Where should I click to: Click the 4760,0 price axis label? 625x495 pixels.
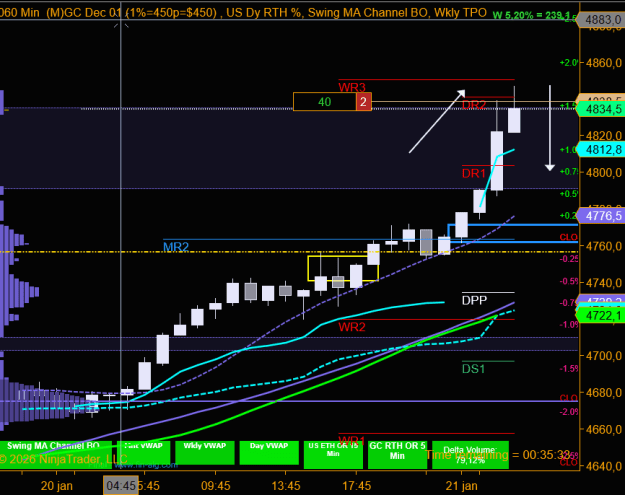604,246
